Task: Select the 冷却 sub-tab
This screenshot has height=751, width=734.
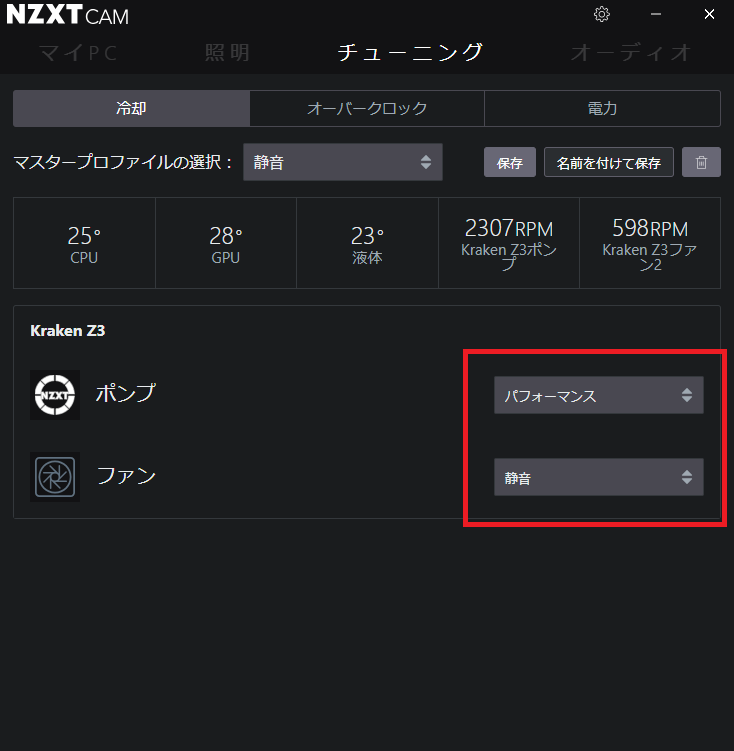Action: (131, 109)
